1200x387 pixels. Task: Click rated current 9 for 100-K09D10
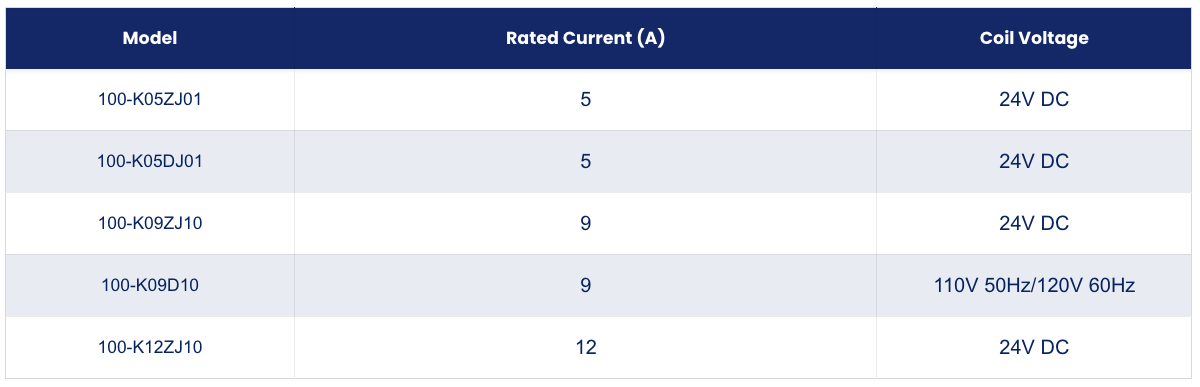(585, 286)
